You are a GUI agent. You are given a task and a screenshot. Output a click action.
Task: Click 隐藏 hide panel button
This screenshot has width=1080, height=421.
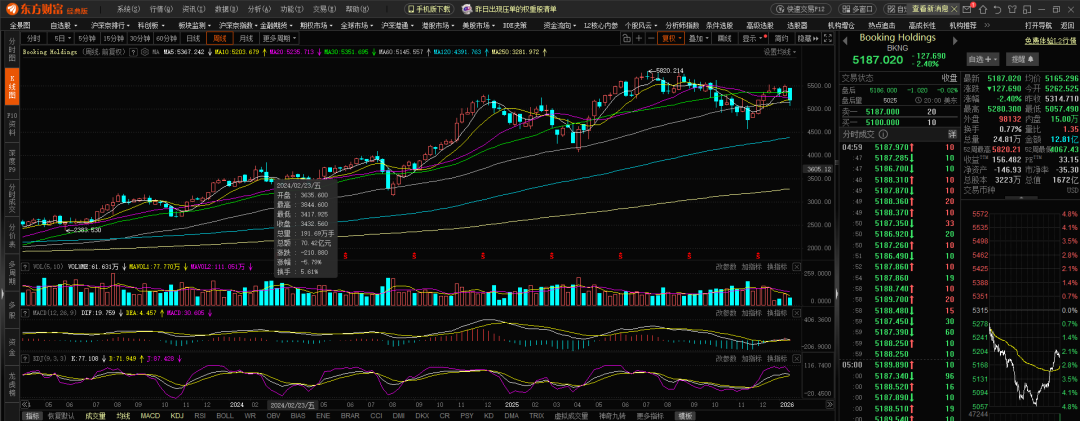808,39
